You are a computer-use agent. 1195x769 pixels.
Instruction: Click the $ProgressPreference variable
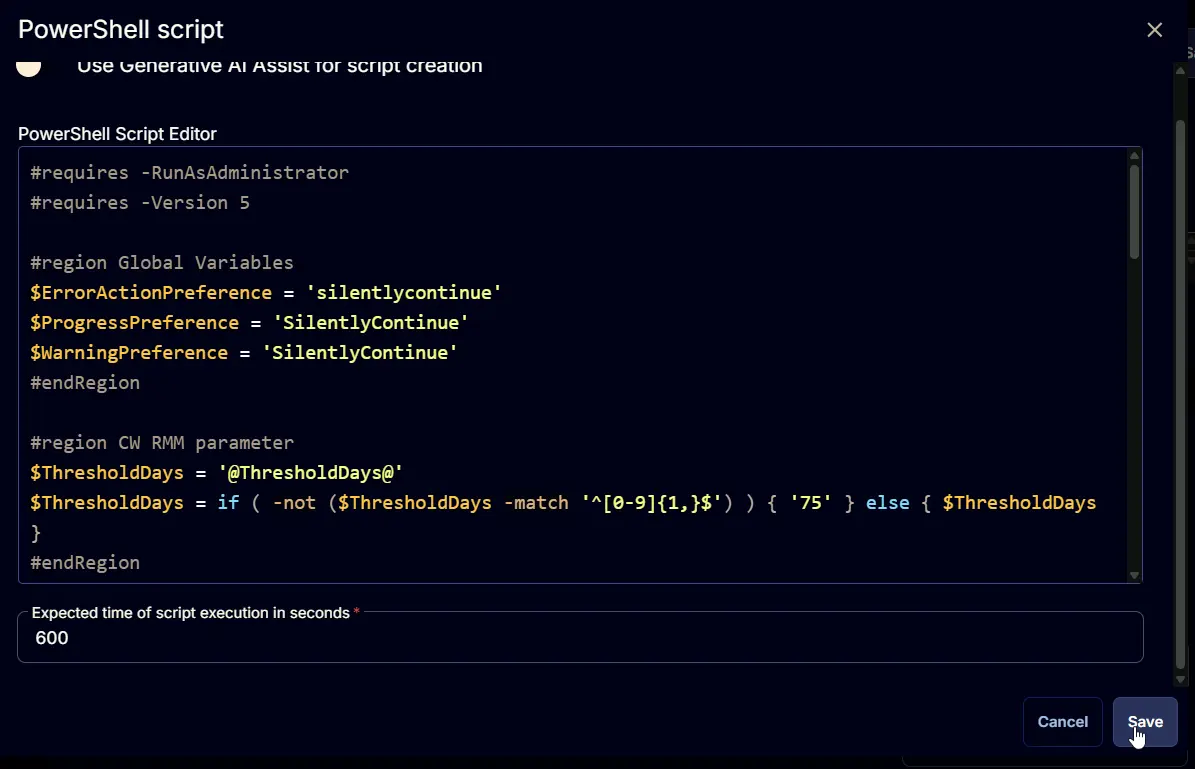135,322
